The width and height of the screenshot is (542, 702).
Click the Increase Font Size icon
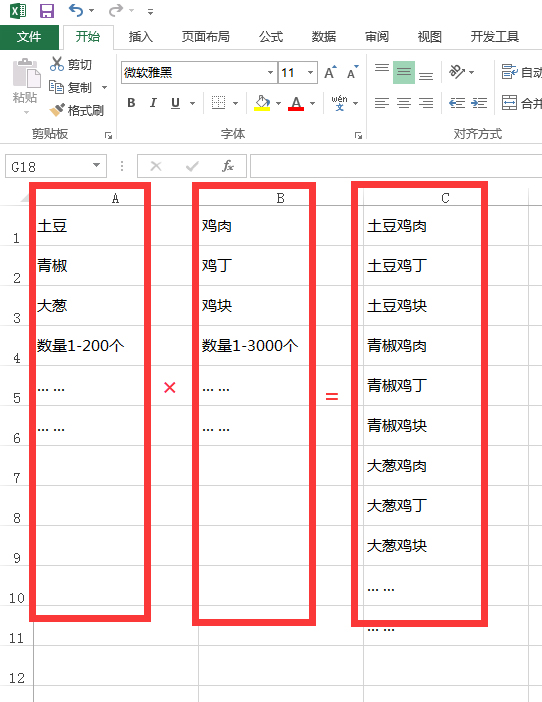[x=330, y=72]
